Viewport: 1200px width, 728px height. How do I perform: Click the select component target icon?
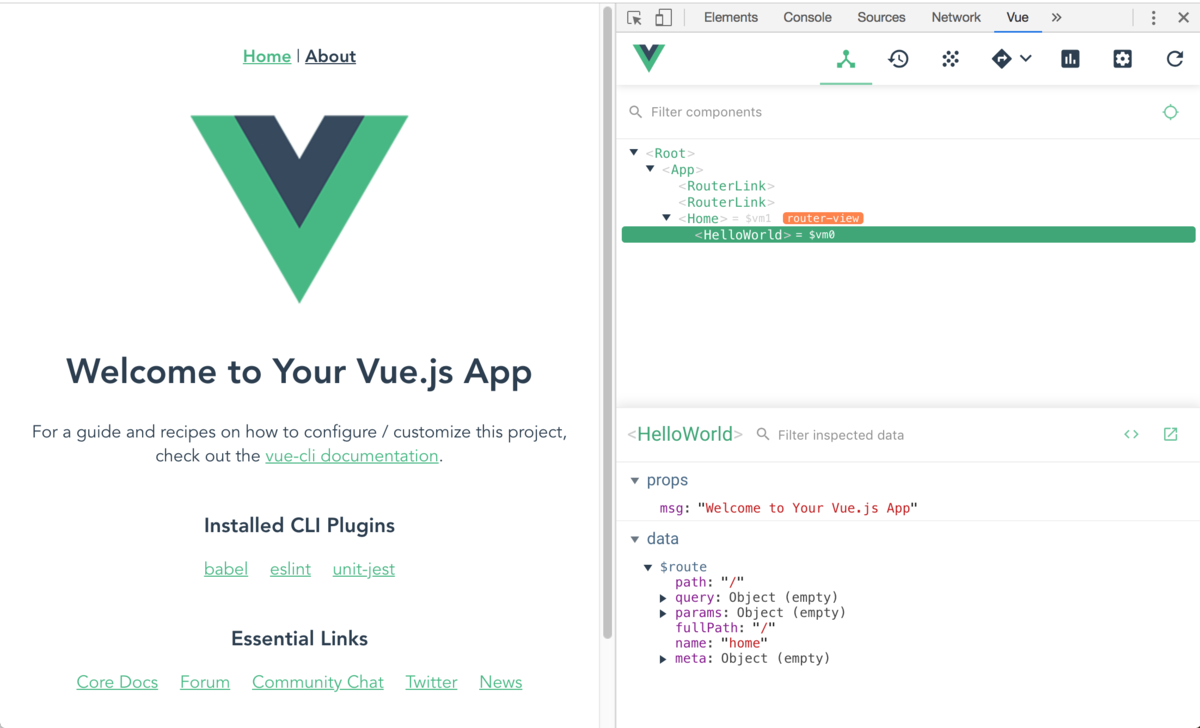1170,112
